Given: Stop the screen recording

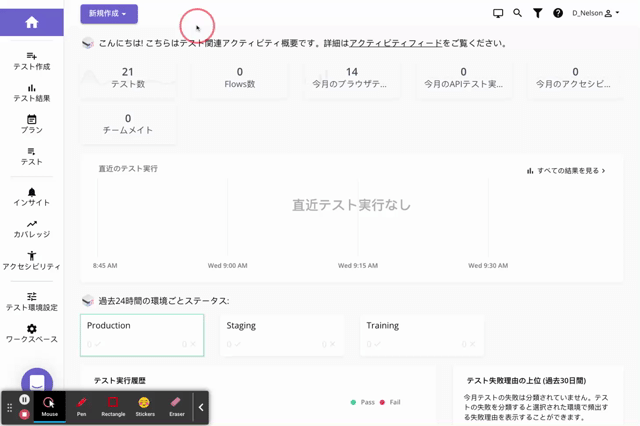Looking at the screenshot, I should click(24, 413).
